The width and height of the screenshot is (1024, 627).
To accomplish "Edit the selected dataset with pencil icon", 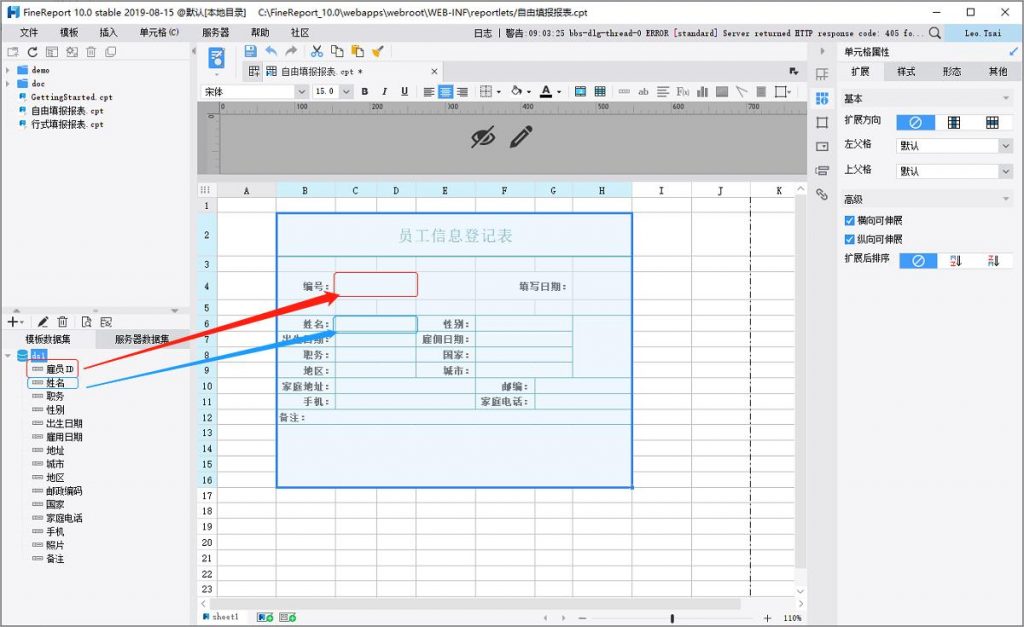I will (42, 321).
